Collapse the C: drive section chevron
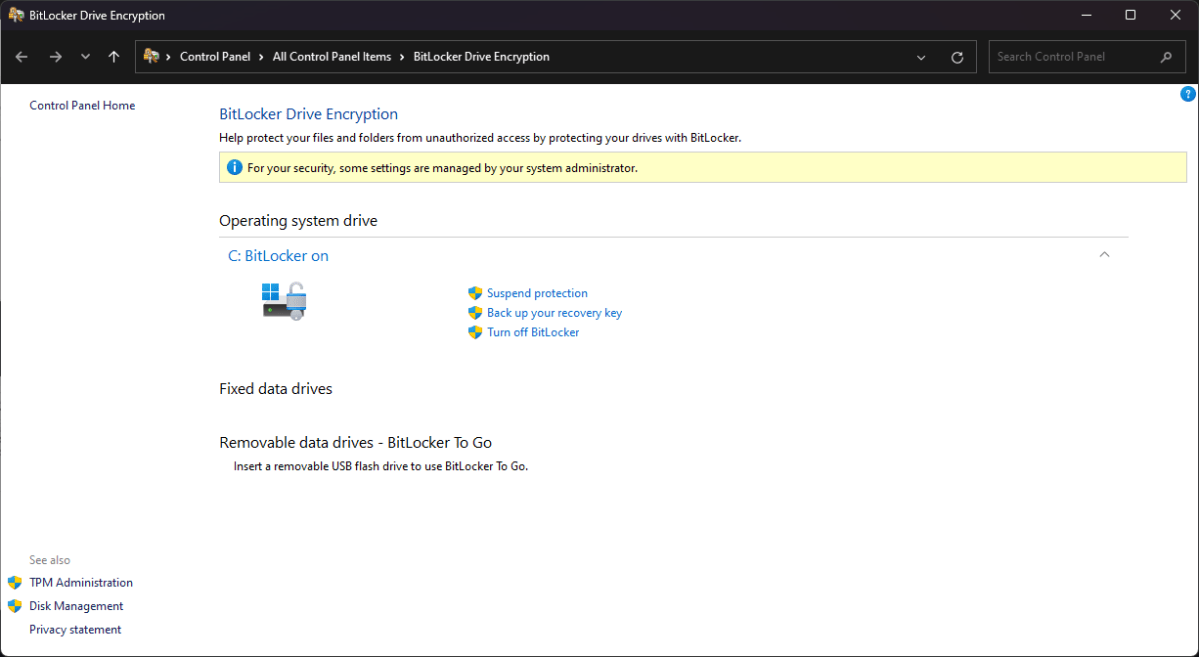Viewport: 1199px width, 657px height. [x=1104, y=255]
